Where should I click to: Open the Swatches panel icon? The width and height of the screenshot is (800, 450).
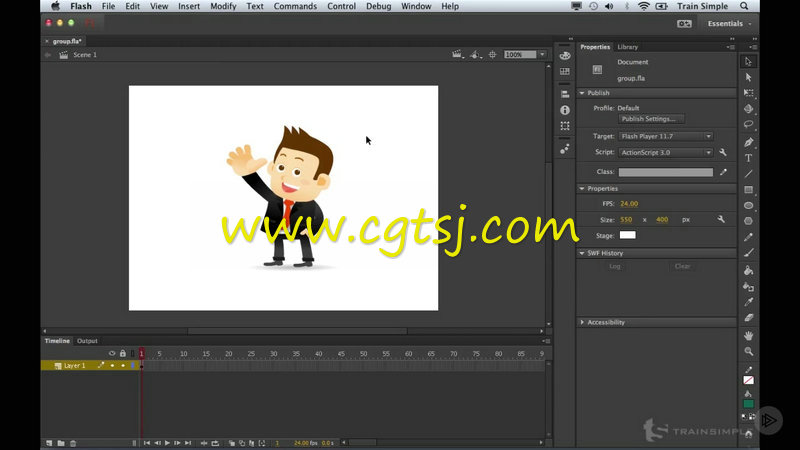(x=564, y=71)
